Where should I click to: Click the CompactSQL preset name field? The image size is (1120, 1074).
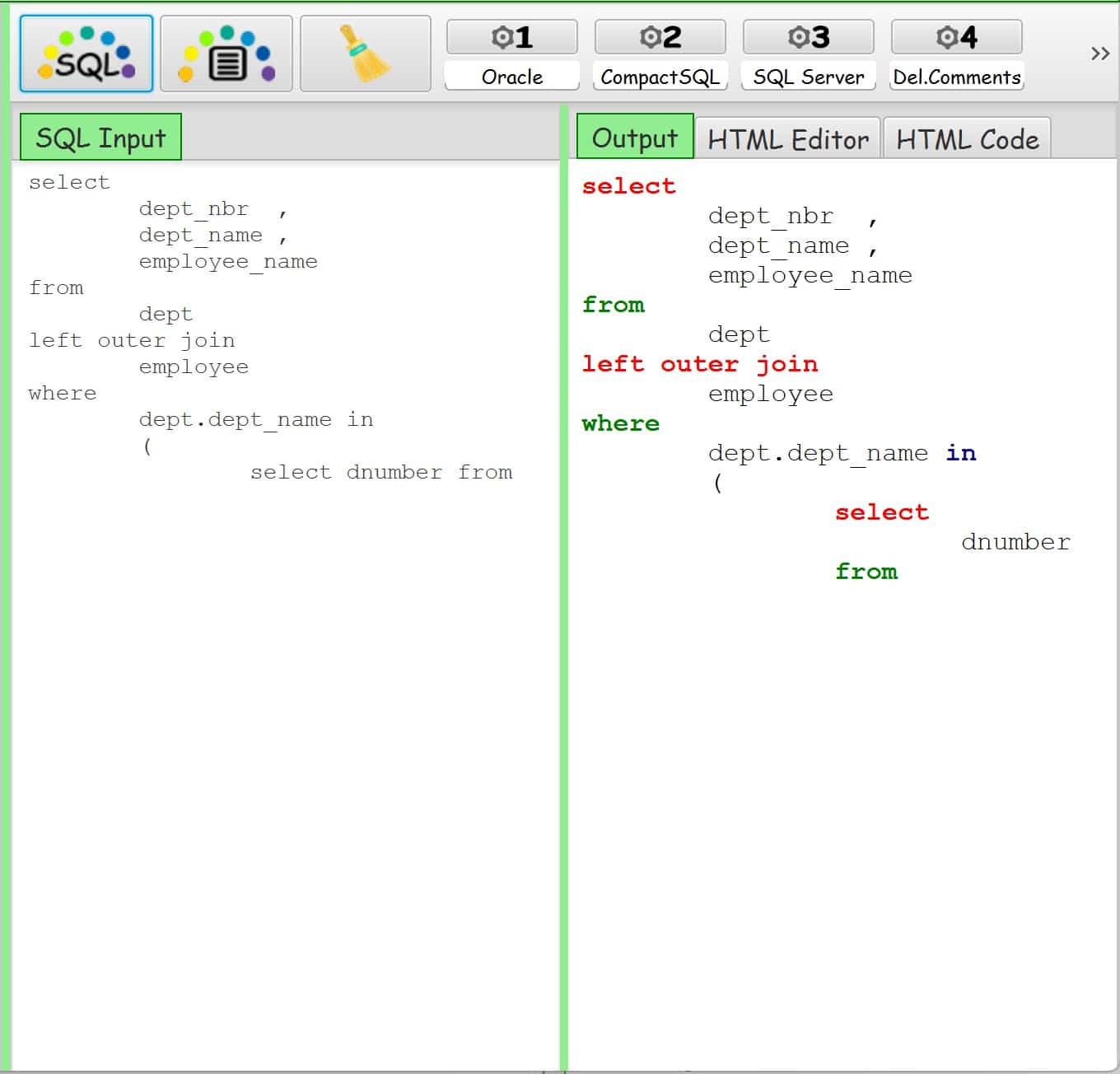660,77
